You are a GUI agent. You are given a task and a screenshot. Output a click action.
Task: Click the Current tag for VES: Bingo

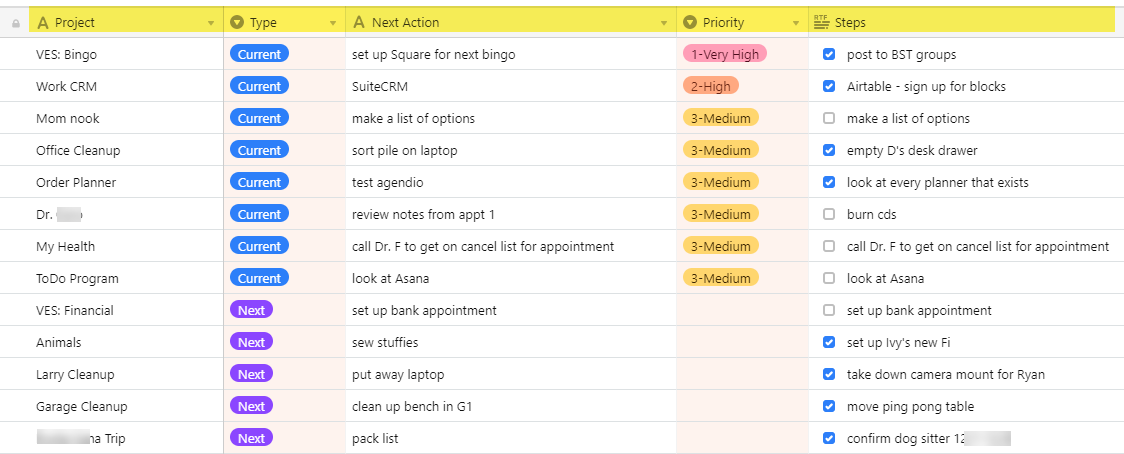pyautogui.click(x=259, y=54)
